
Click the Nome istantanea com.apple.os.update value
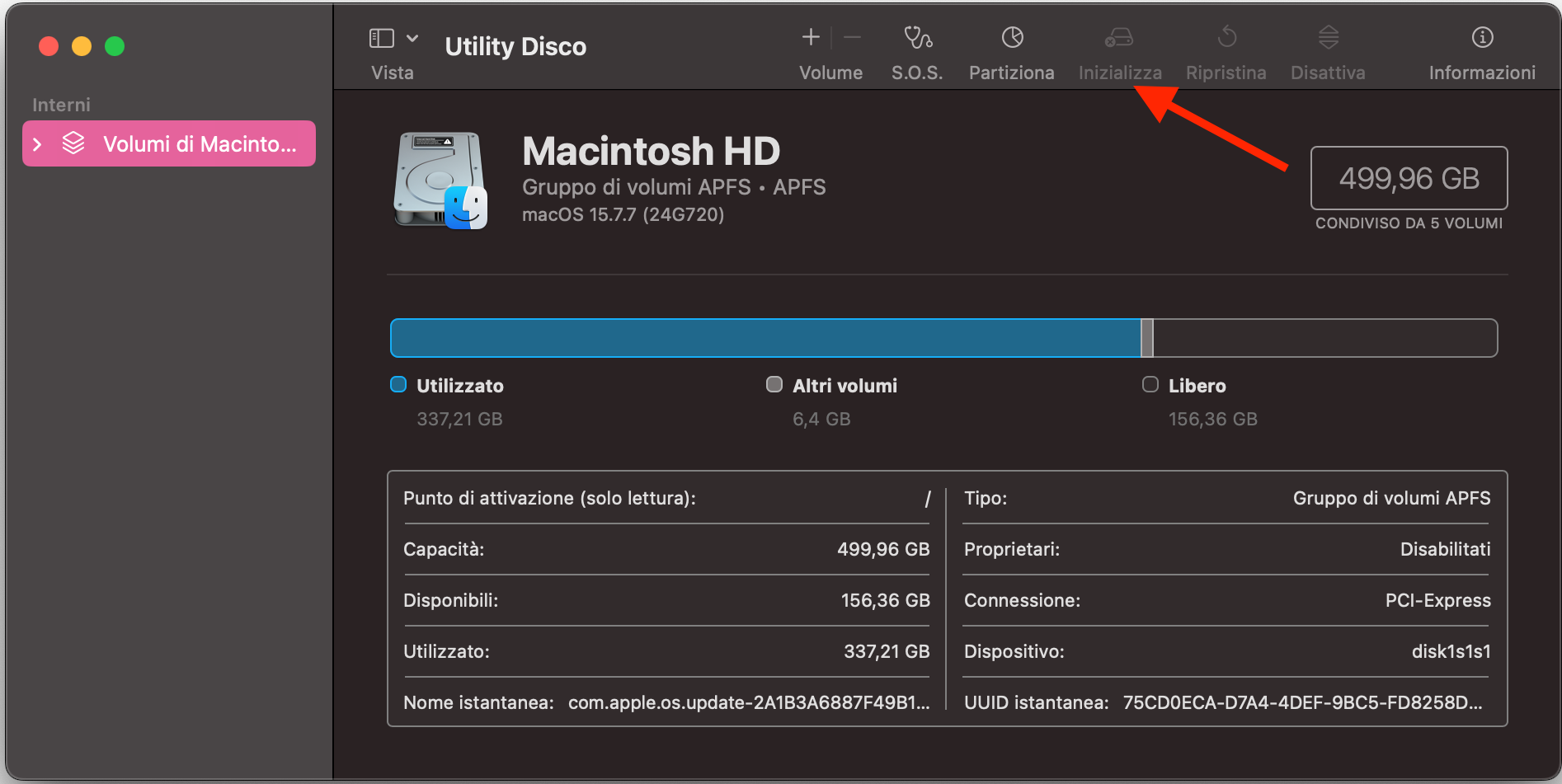(749, 702)
